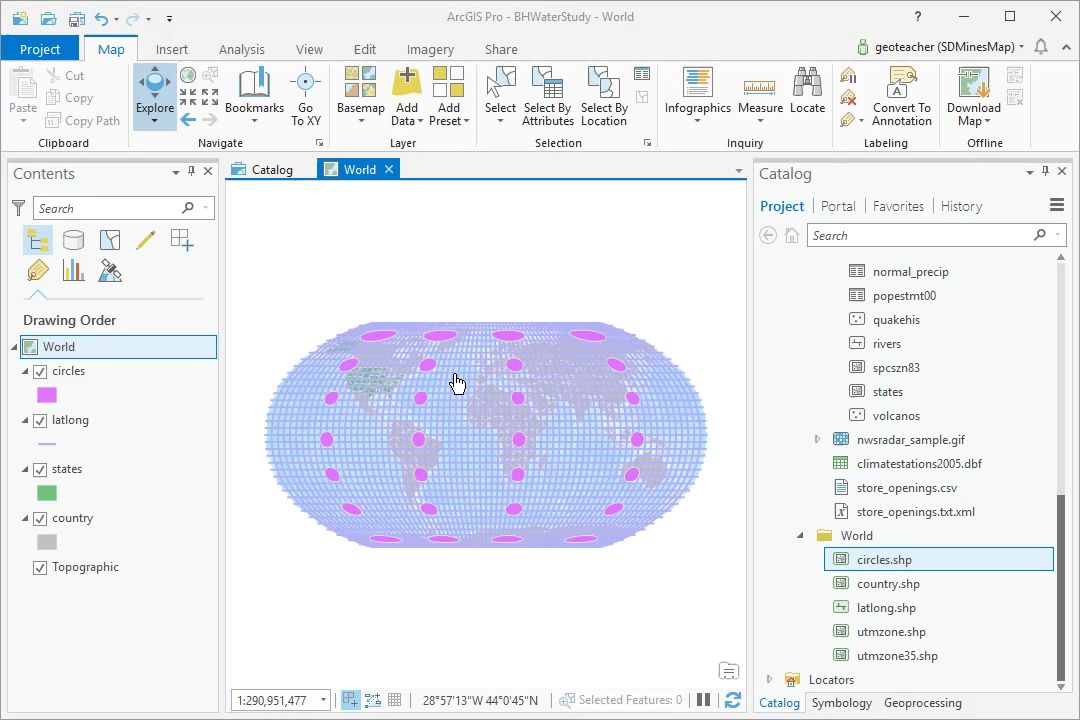Screen dimensions: 1080x720
Task: Click the Portal link in Catalog
Action: click(837, 206)
